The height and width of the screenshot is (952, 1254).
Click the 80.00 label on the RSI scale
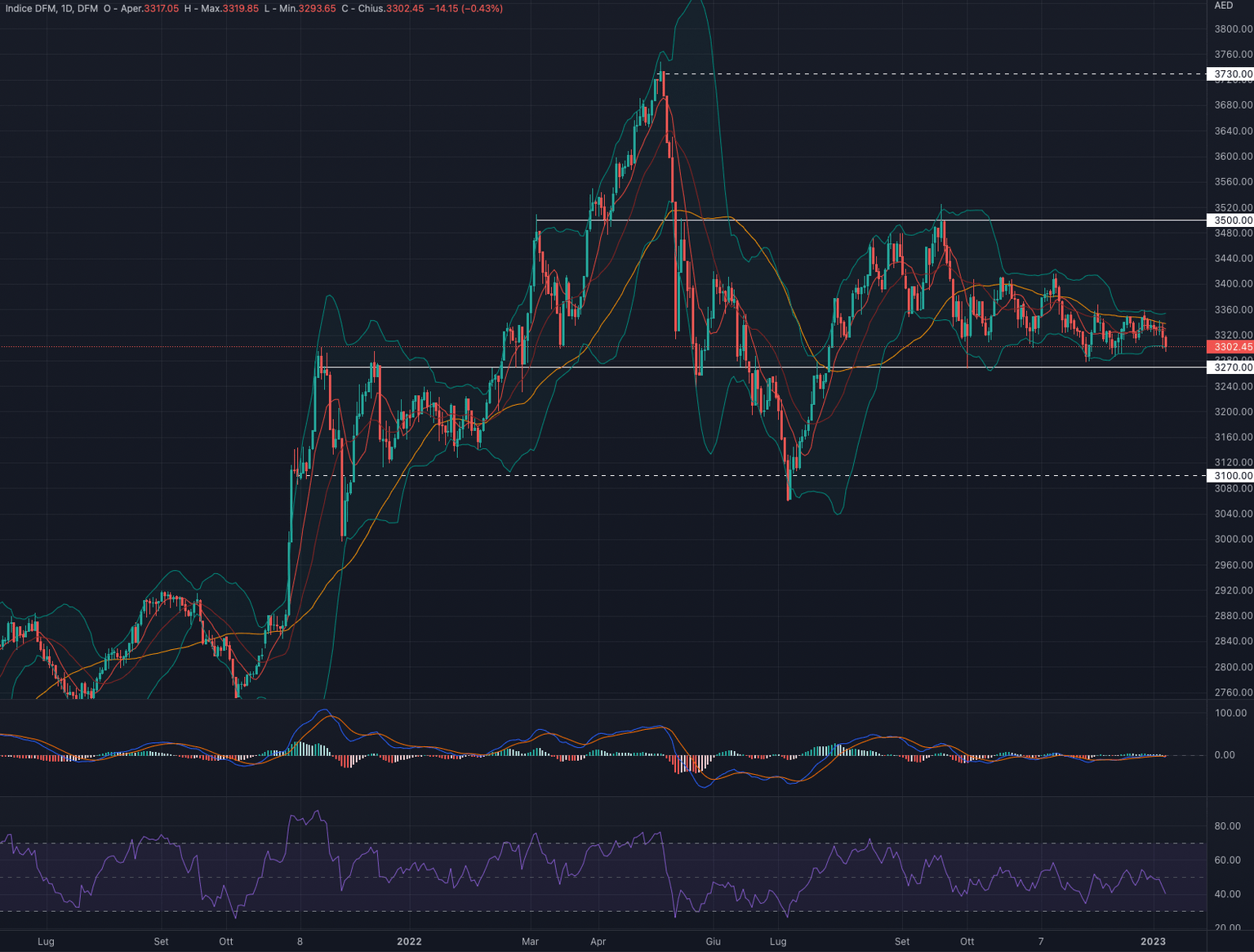pos(1227,826)
